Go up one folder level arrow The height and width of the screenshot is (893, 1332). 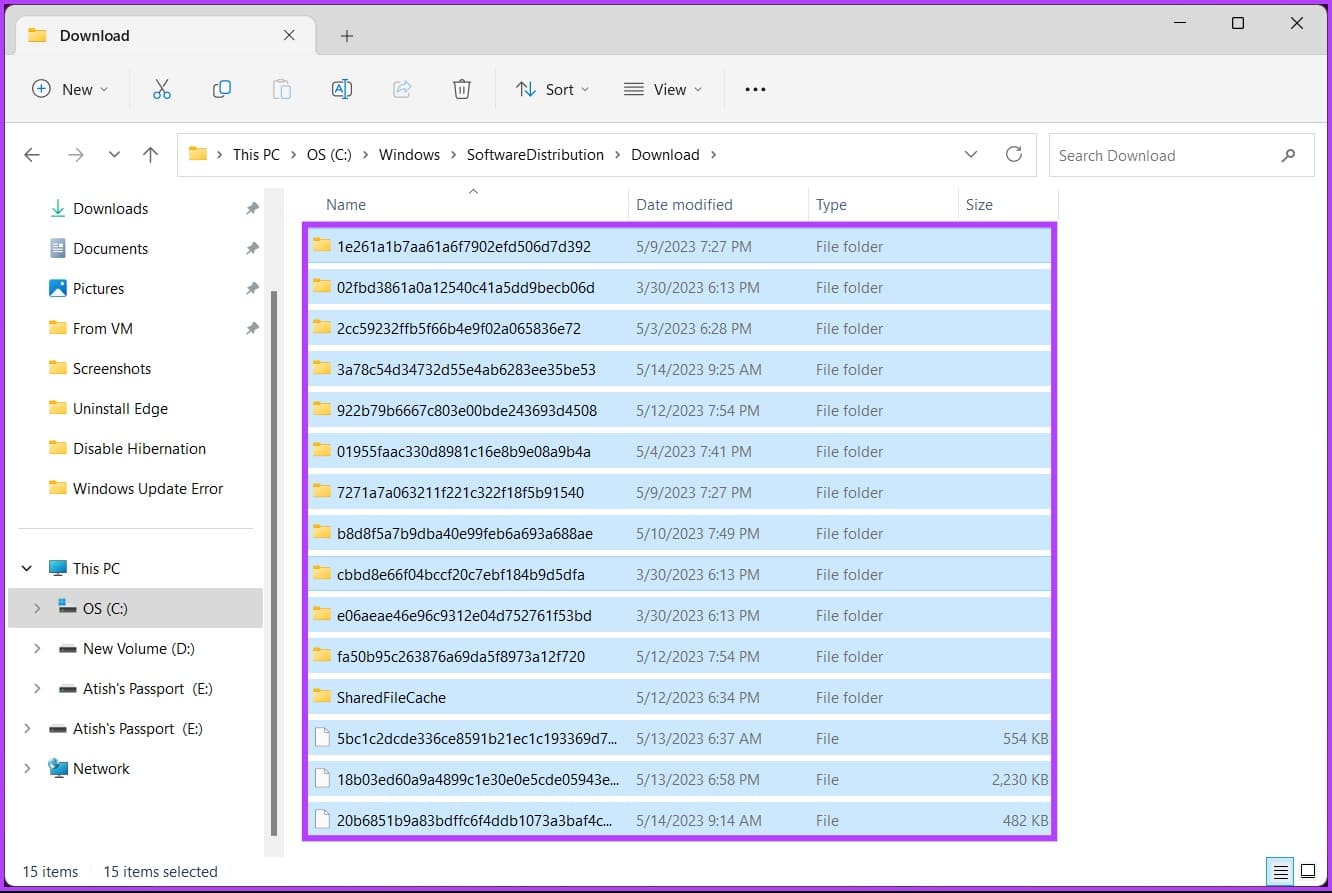[150, 155]
